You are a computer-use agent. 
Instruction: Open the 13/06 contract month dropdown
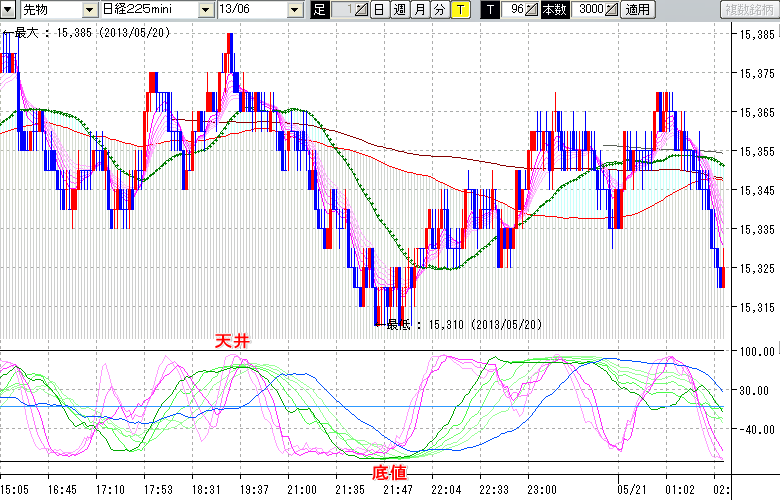257,10
